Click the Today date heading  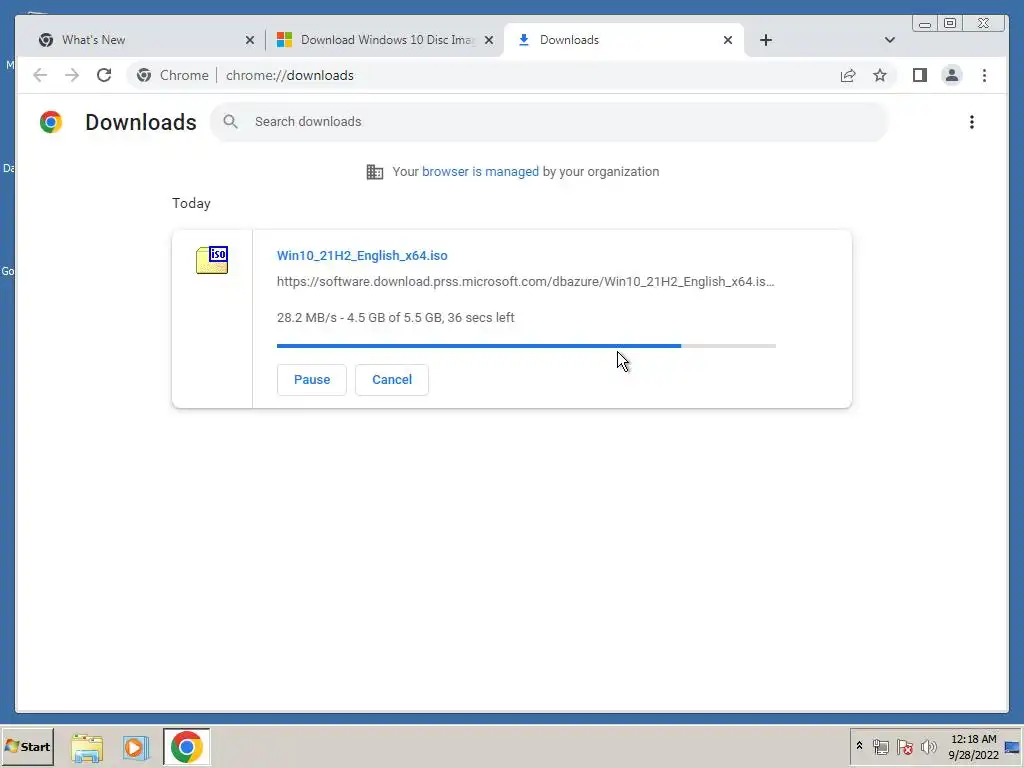click(191, 203)
